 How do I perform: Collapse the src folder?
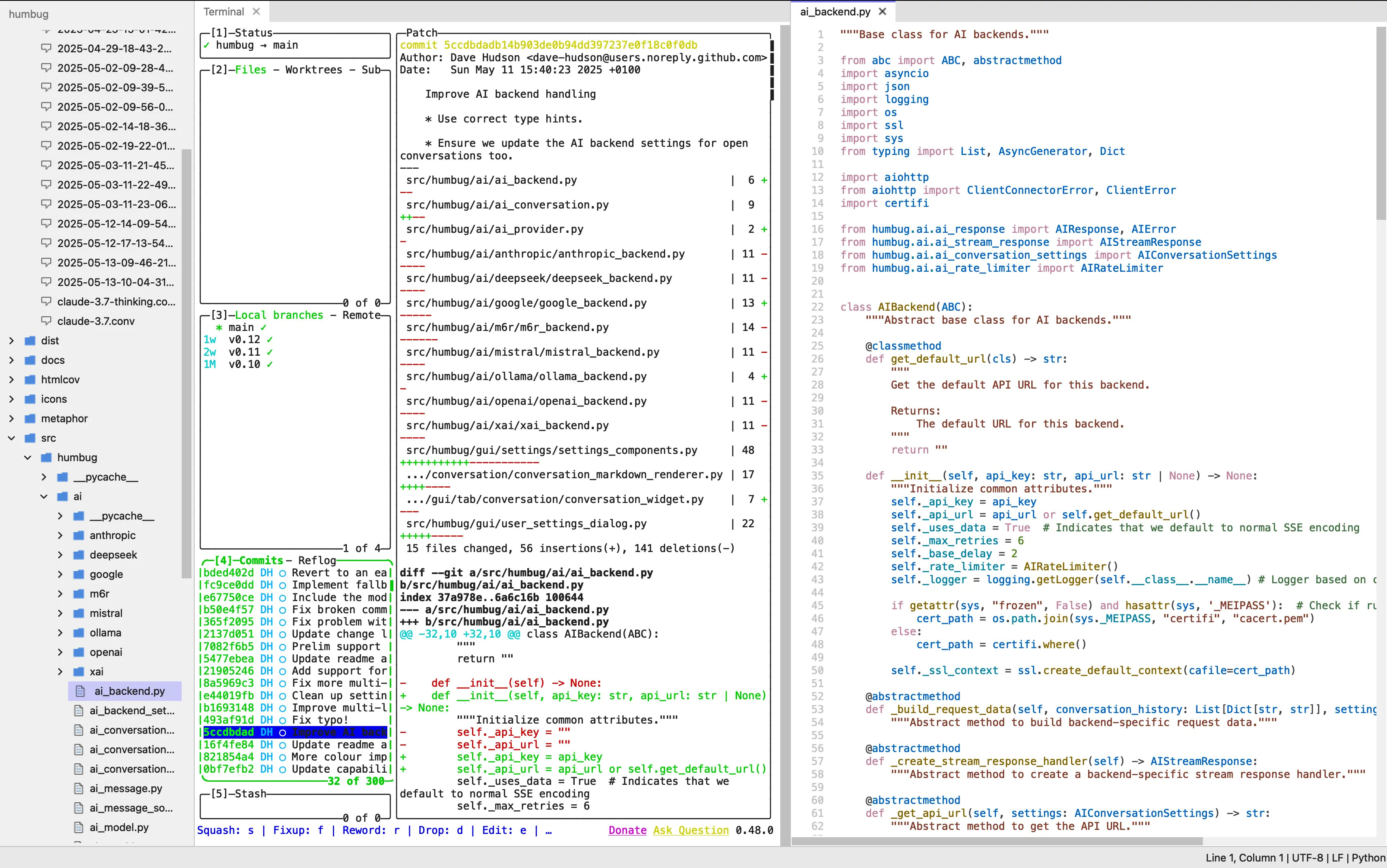point(11,438)
